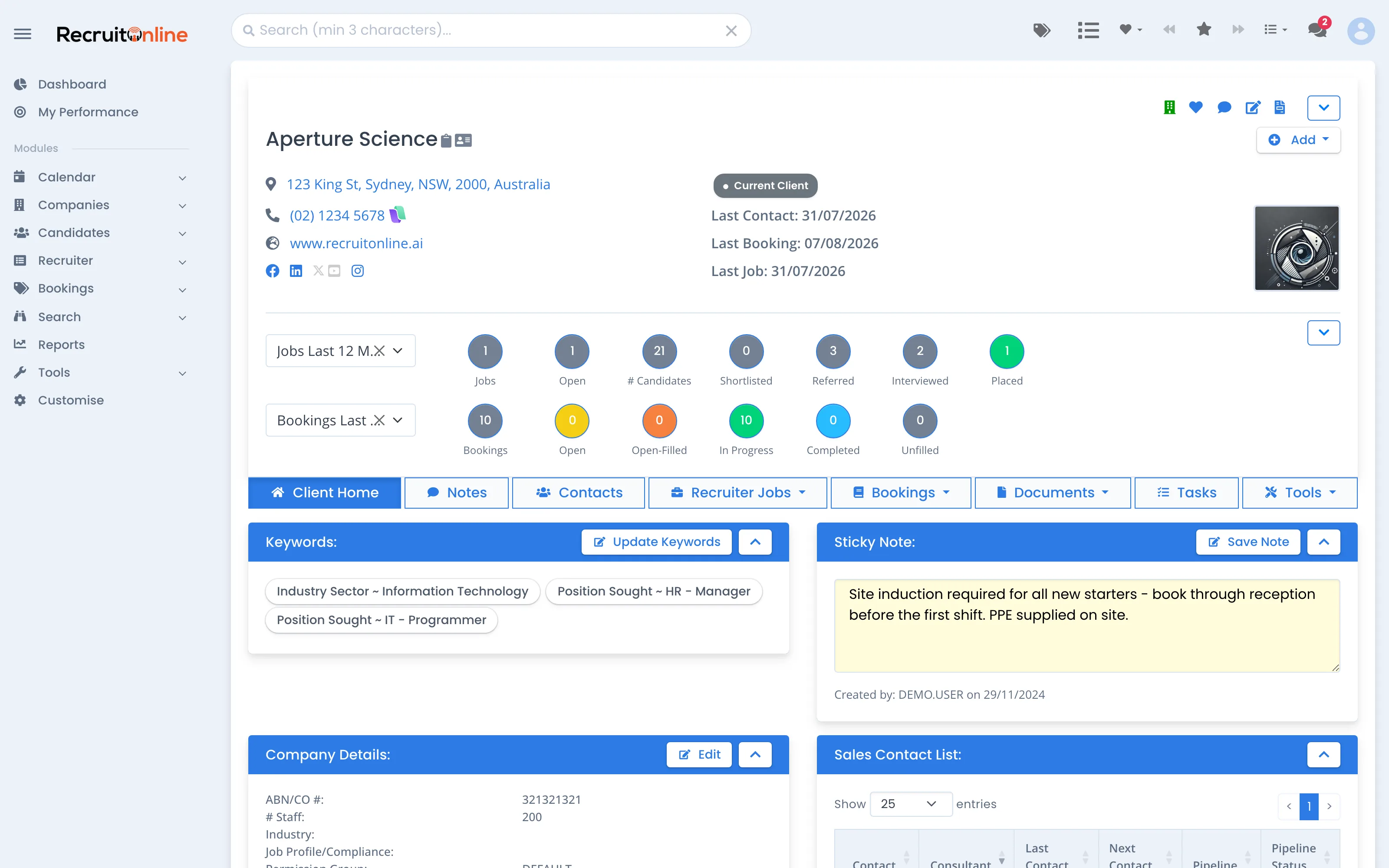Click the tags icon in top toolbar

click(x=1042, y=30)
